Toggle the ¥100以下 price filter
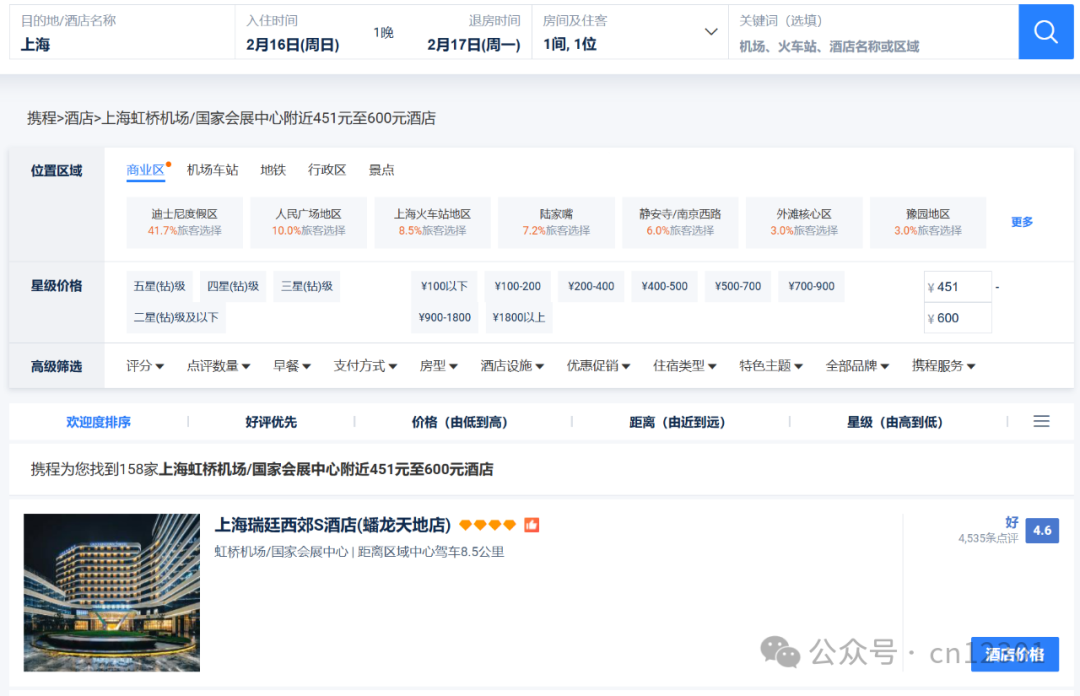Viewport: 1080px width, 696px height. point(444,286)
